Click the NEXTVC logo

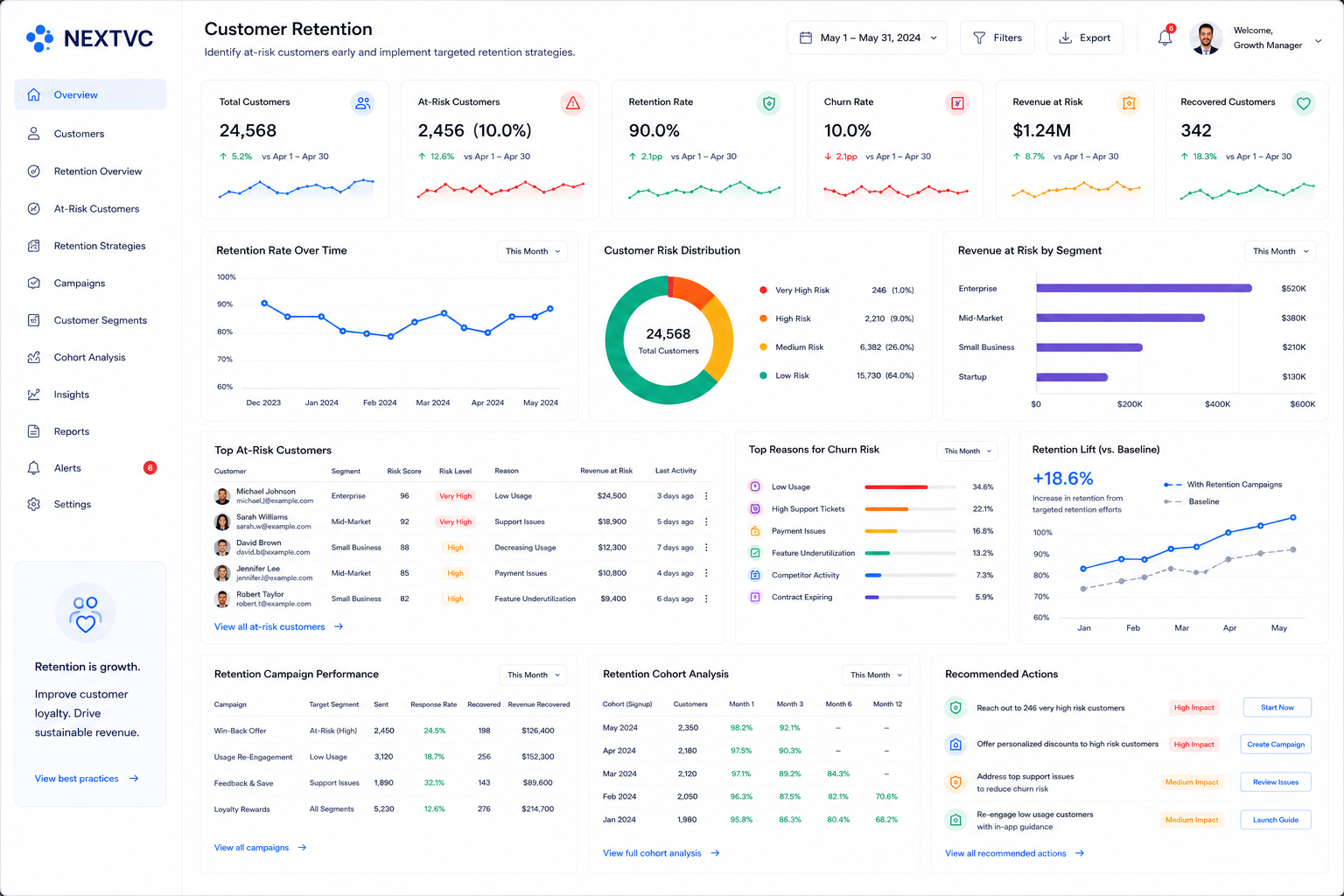89,38
